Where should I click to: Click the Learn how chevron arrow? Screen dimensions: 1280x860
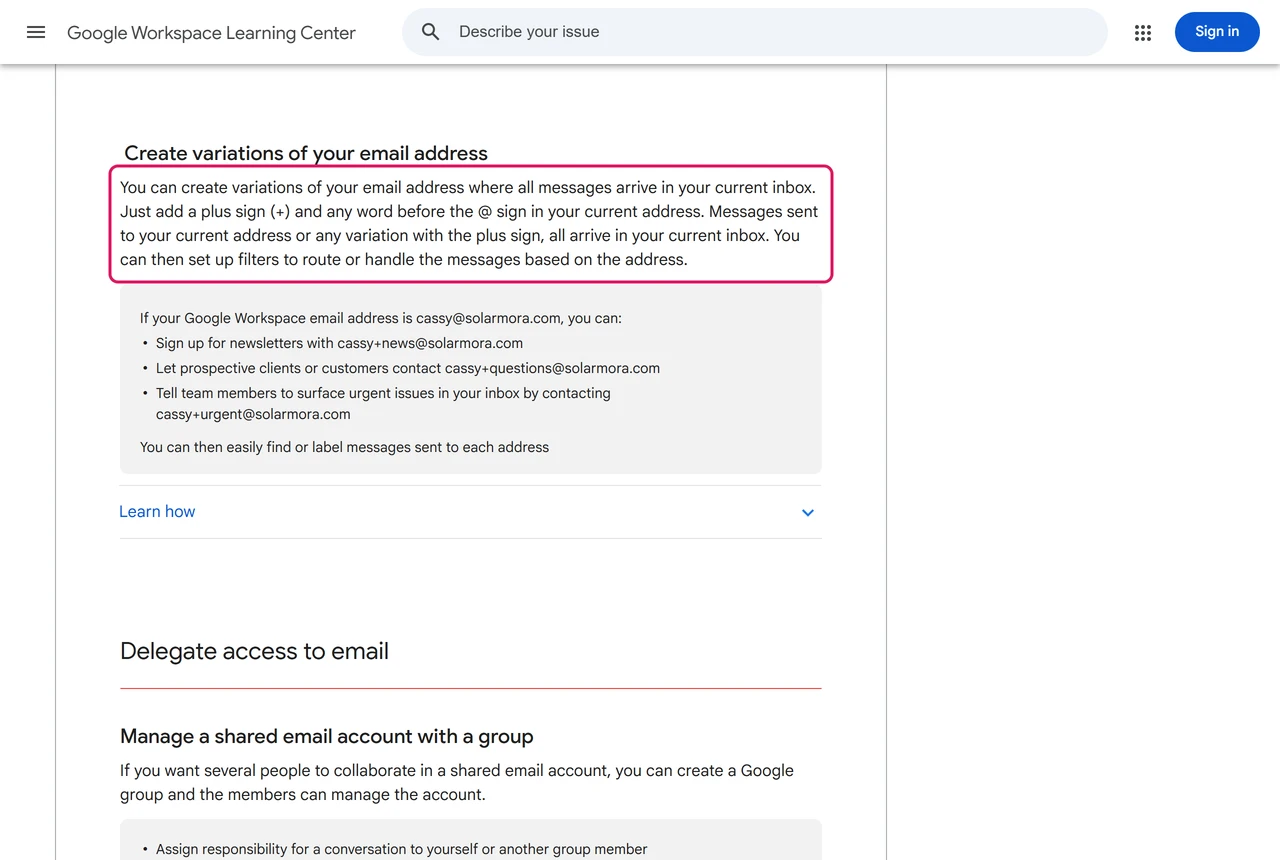[x=808, y=513]
